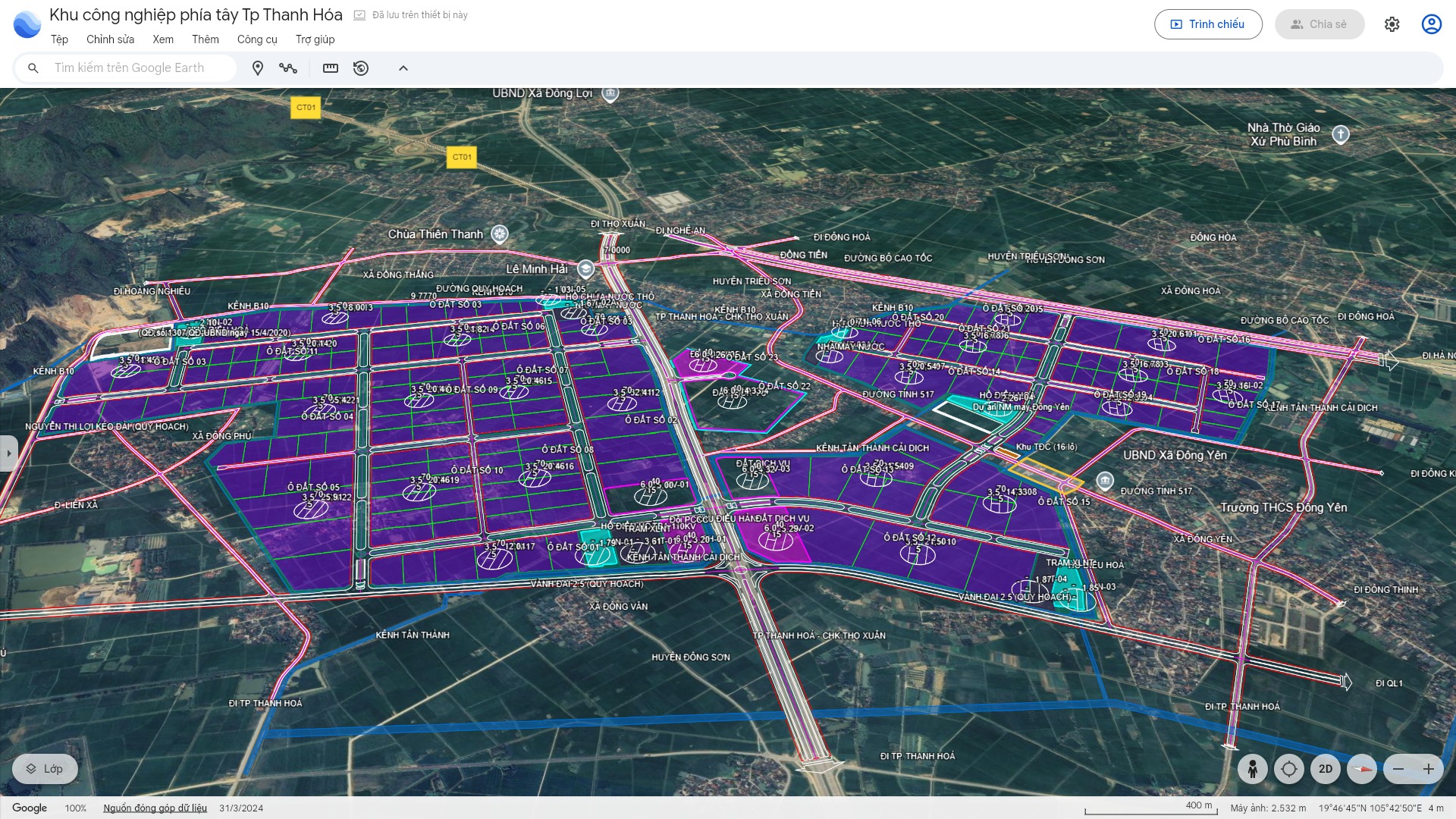Image resolution: width=1456 pixels, height=819 pixels.
Task: Open the Xem menu
Action: point(163,39)
